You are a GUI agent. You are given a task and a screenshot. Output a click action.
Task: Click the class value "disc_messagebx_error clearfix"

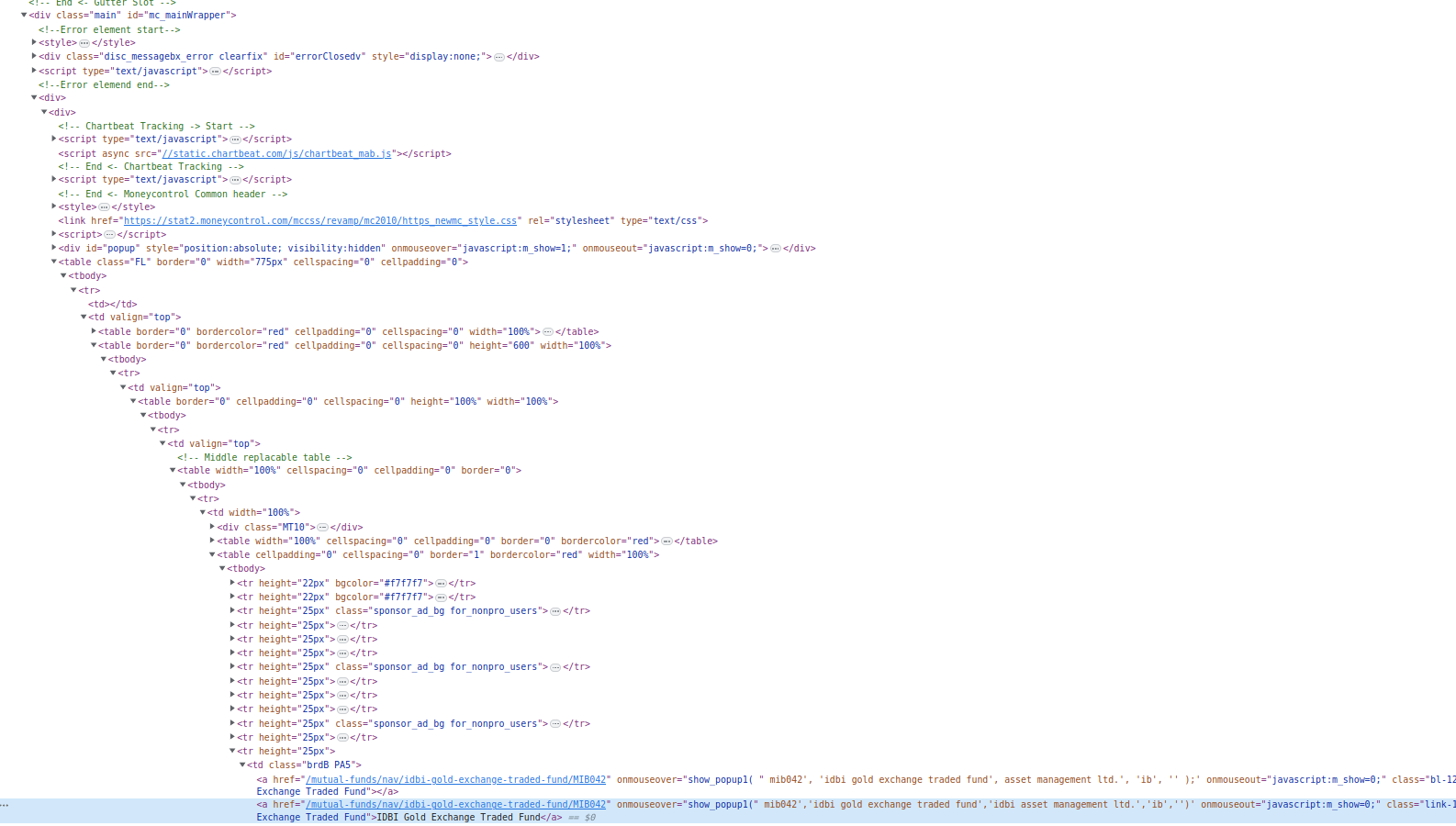coord(183,56)
